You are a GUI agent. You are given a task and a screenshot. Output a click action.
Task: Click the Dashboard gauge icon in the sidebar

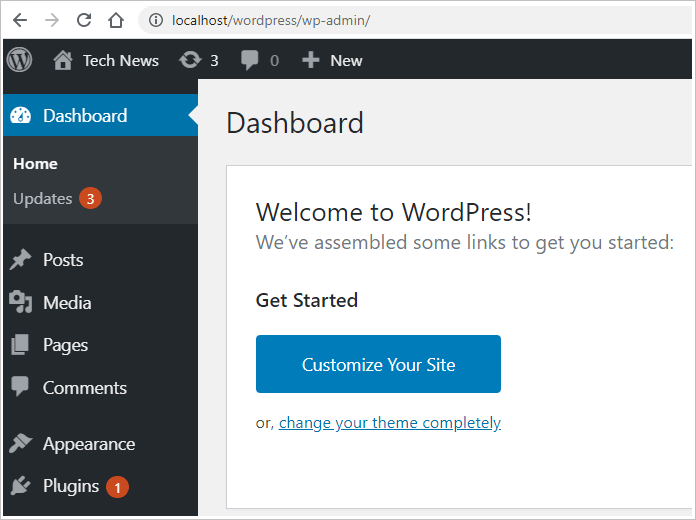tap(20, 115)
